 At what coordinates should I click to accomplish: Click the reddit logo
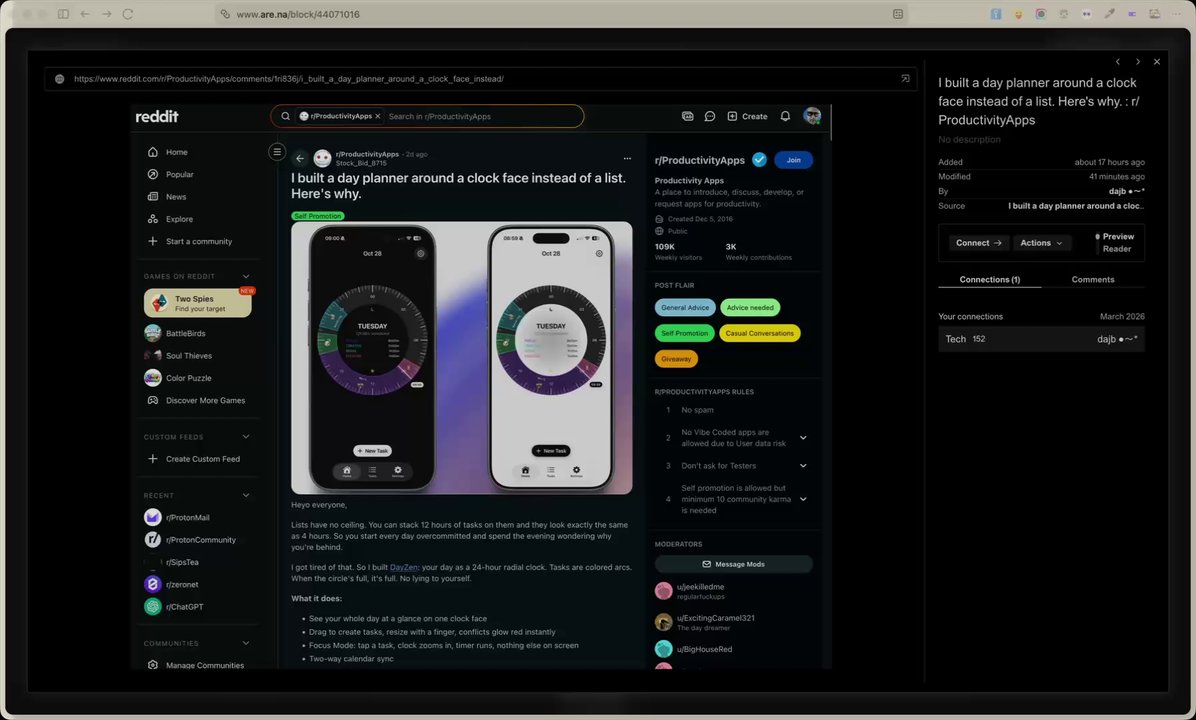click(x=156, y=116)
